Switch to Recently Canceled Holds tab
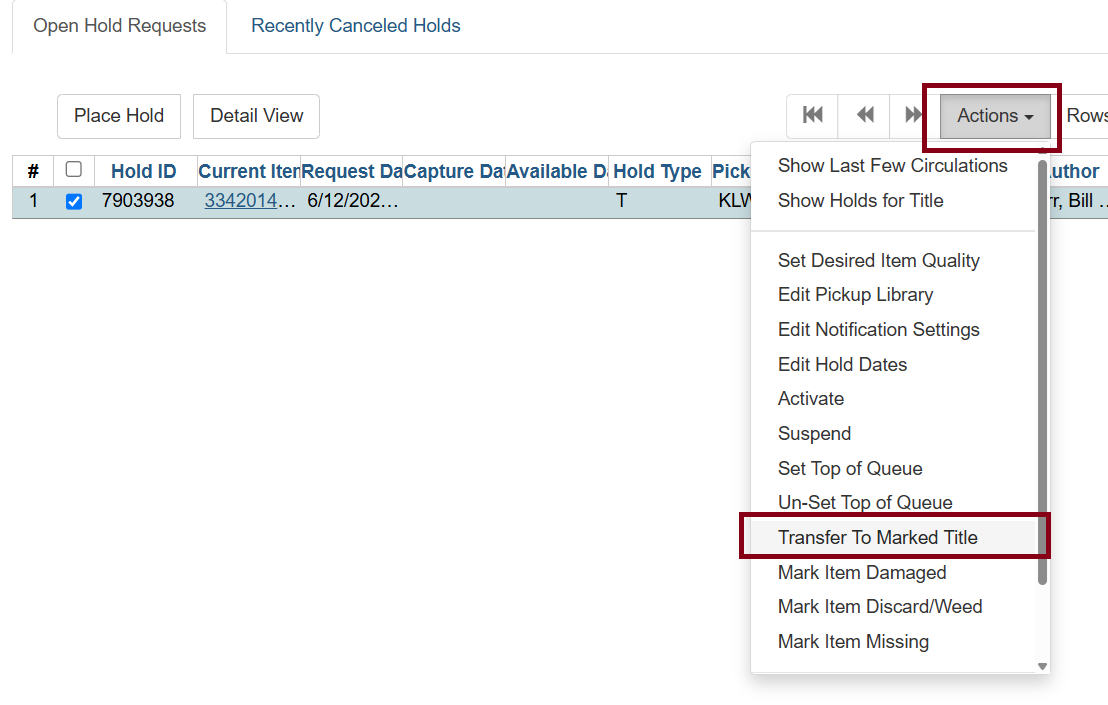Screen dimensions: 1108x705 point(355,26)
